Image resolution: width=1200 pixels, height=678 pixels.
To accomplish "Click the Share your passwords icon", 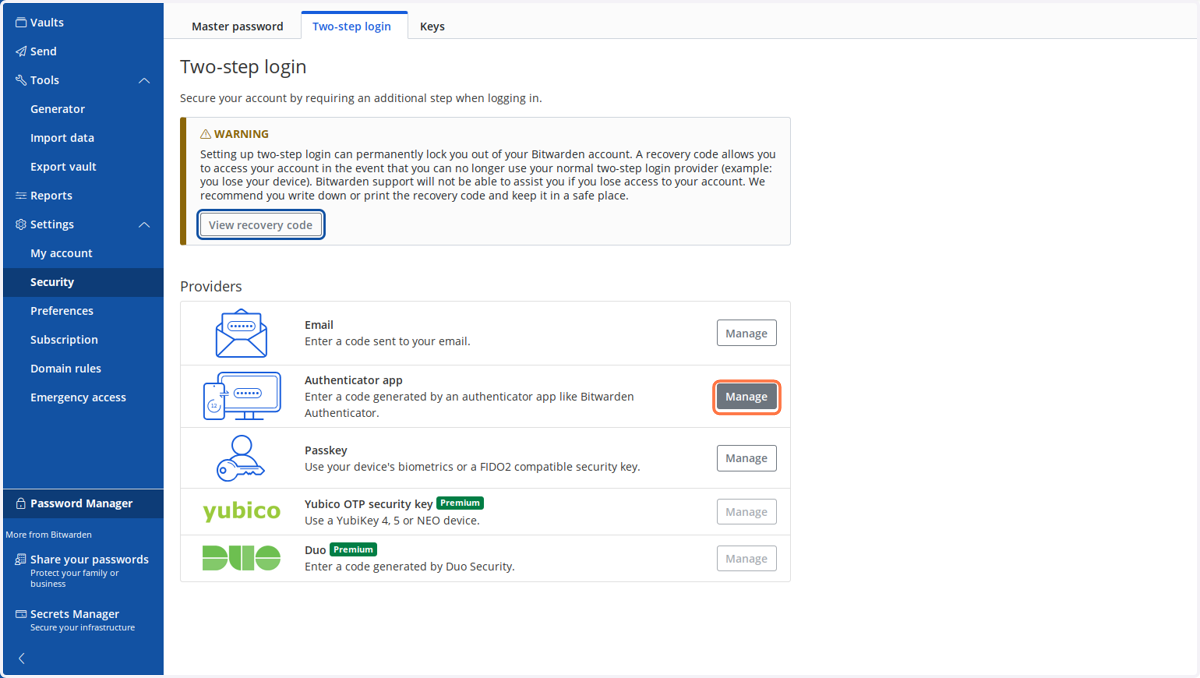I will click(x=21, y=560).
